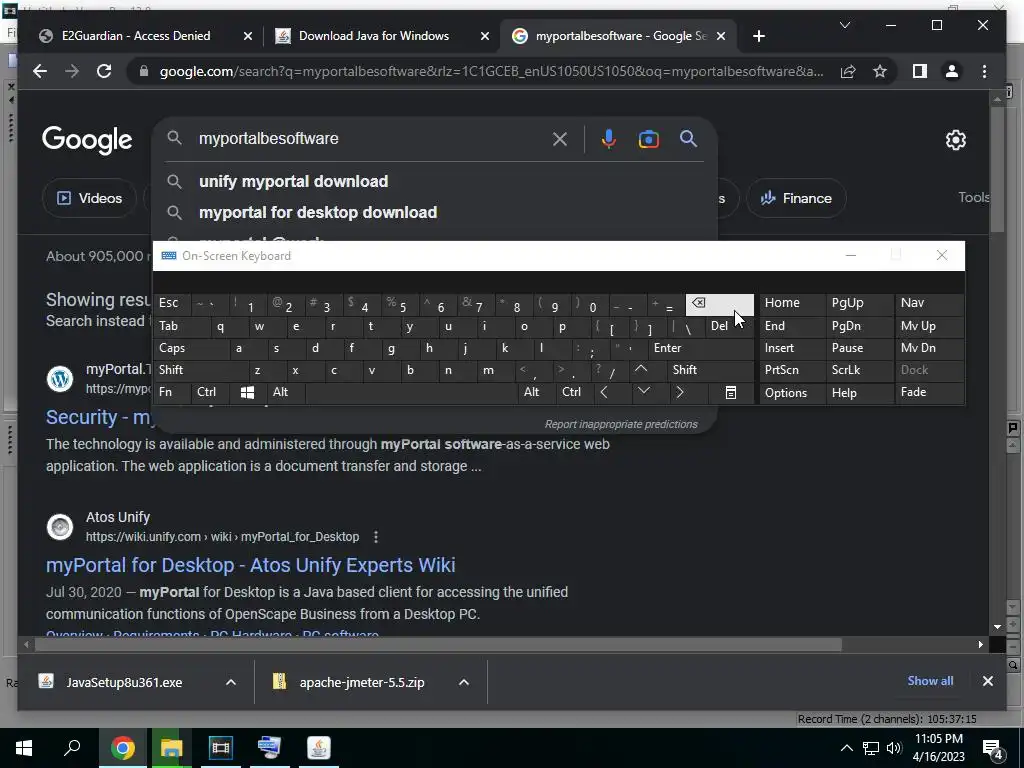Filter results by Finance
Image resolution: width=1024 pixels, height=768 pixels.
tap(796, 198)
